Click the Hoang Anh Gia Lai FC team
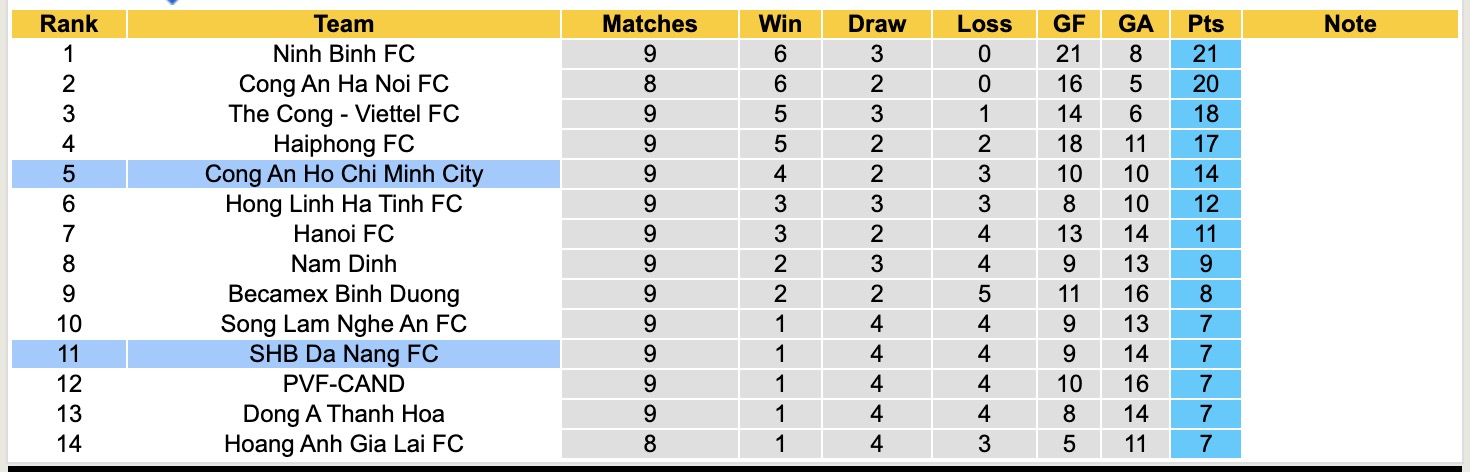This screenshot has width=1470, height=472. coord(343,443)
